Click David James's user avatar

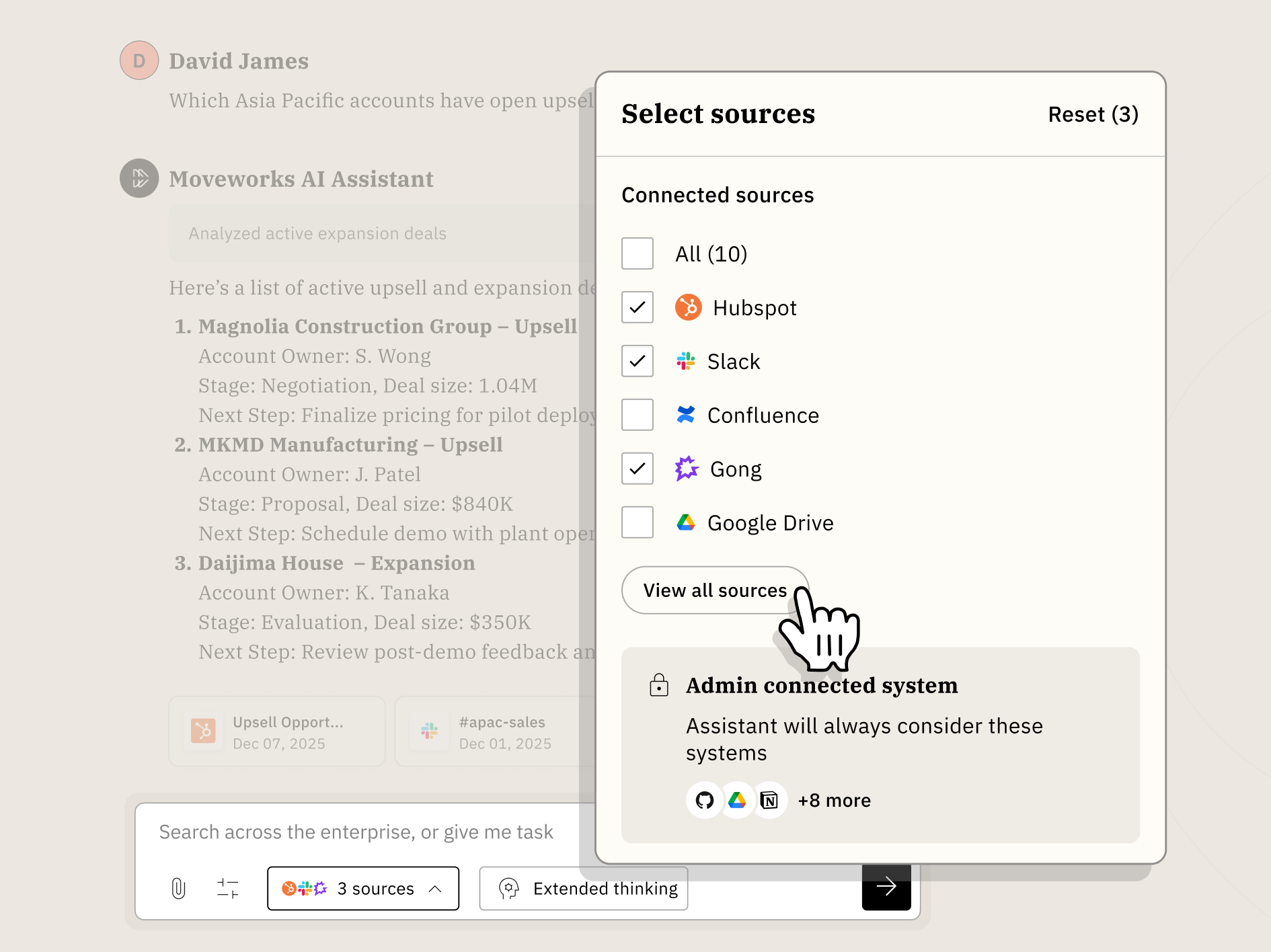pyautogui.click(x=139, y=61)
